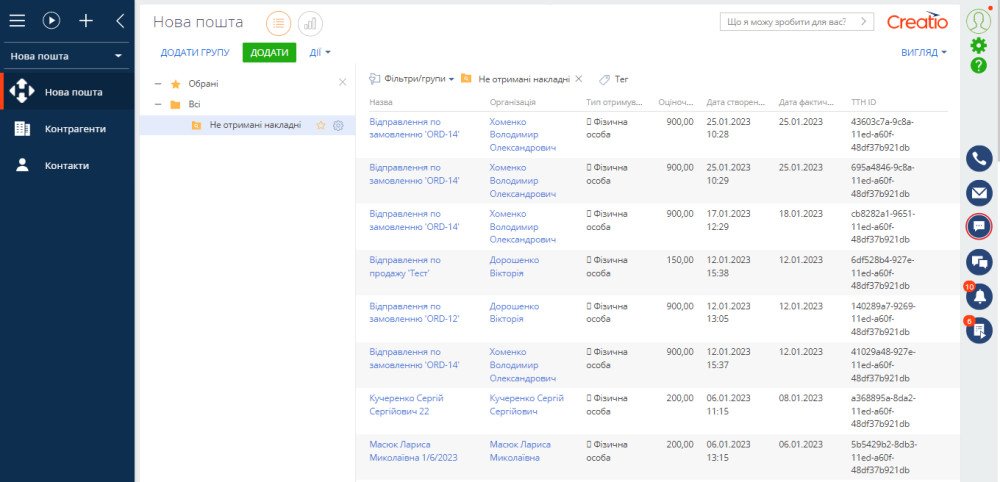Open organization link 'Кучеренко Сергій Сергійович'

pyautogui.click(x=527, y=405)
